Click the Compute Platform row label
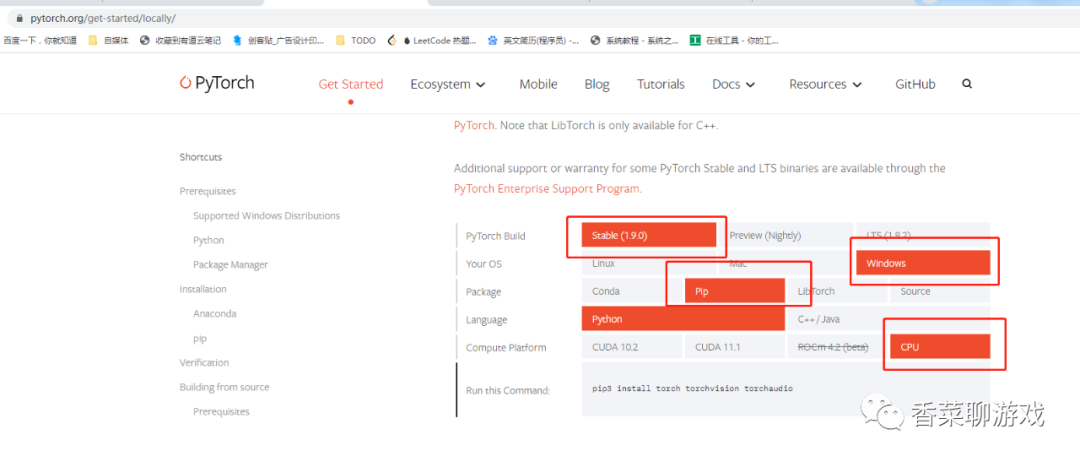The height and width of the screenshot is (462, 1080). tap(506, 348)
